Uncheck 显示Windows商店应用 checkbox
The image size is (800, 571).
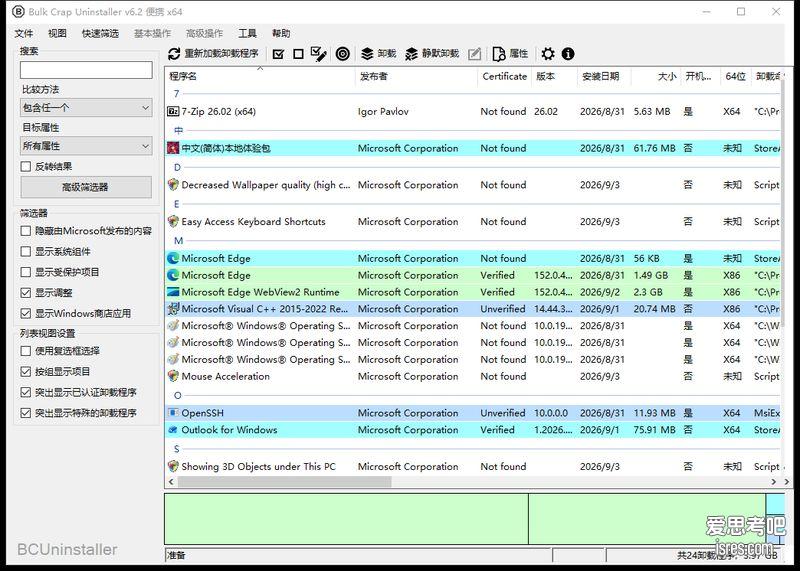(26, 313)
